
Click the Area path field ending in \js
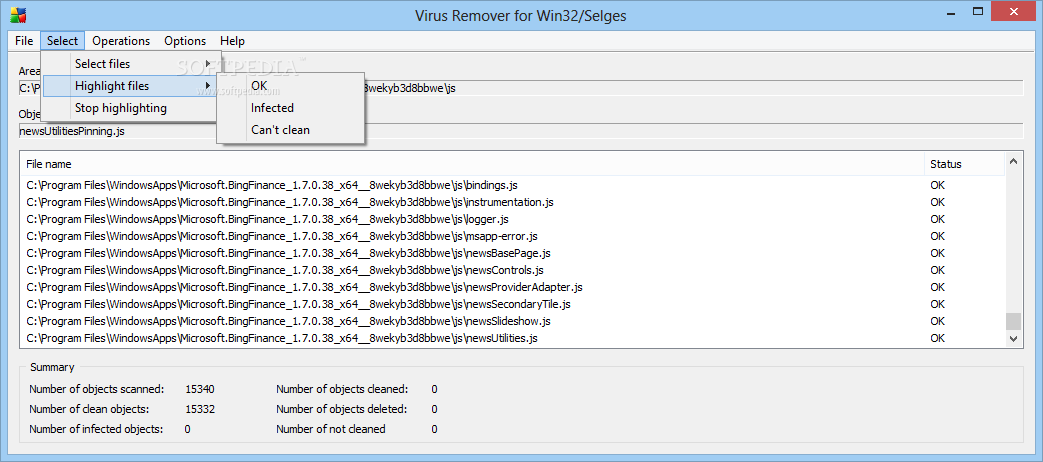coord(521,88)
